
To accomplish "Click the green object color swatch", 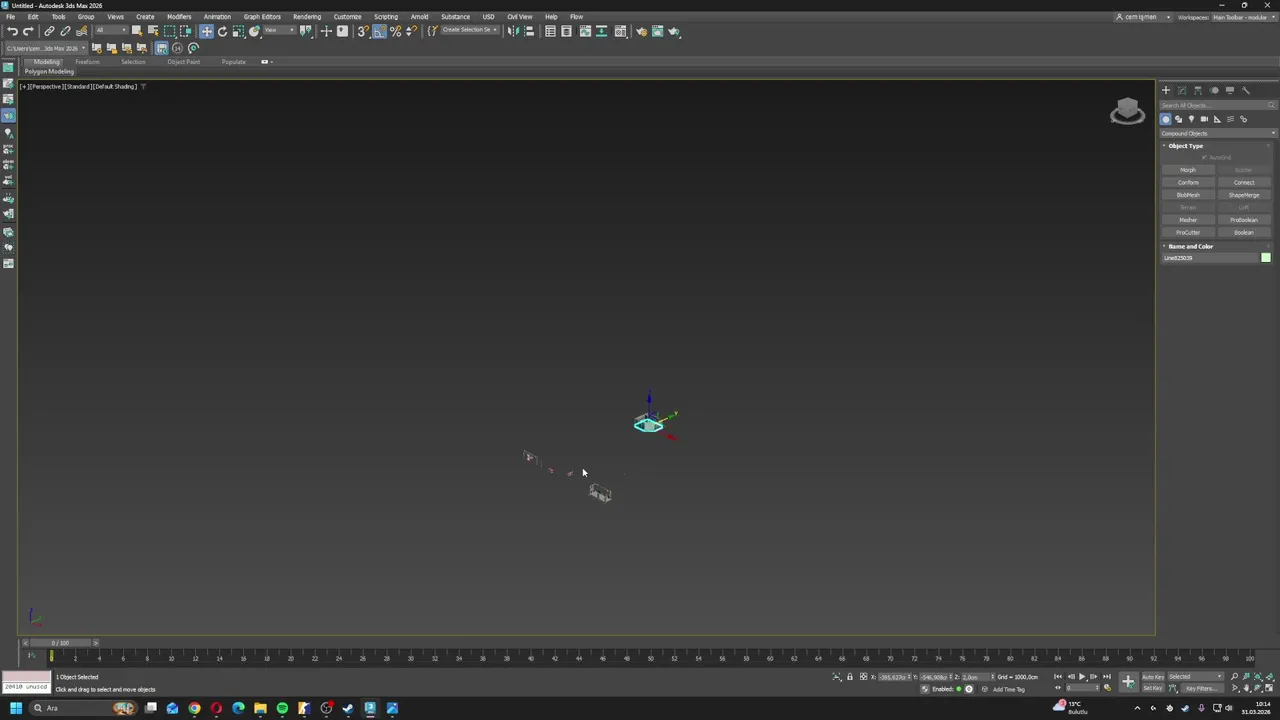I will click(x=1266, y=258).
